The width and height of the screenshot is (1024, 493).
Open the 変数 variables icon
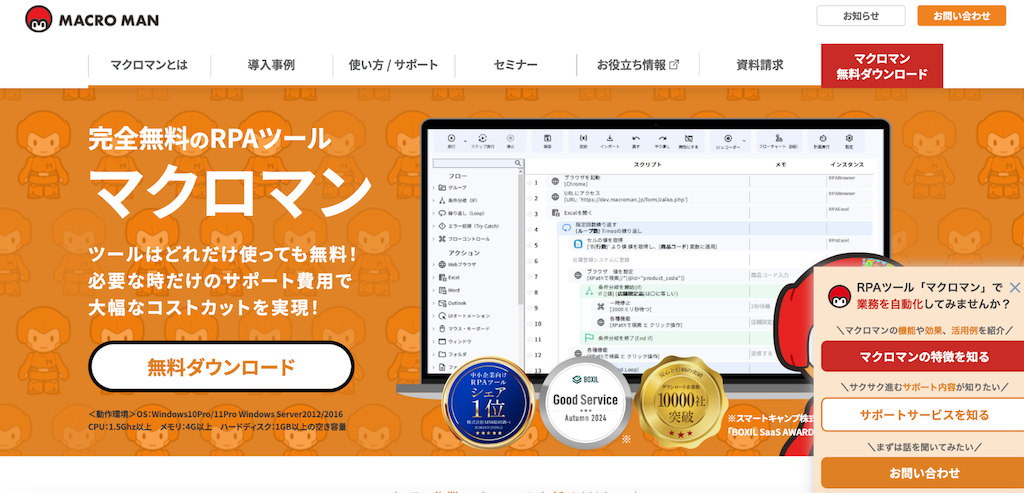(583, 138)
